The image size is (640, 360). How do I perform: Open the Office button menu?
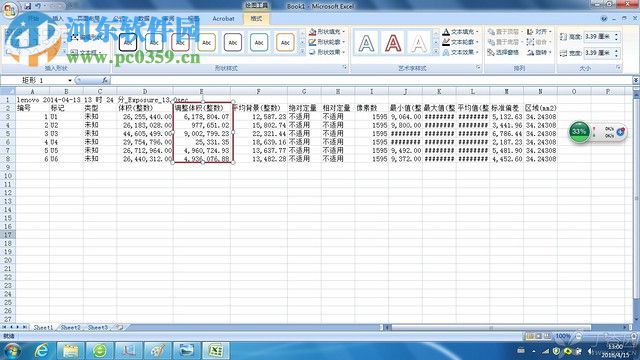[x=9, y=9]
